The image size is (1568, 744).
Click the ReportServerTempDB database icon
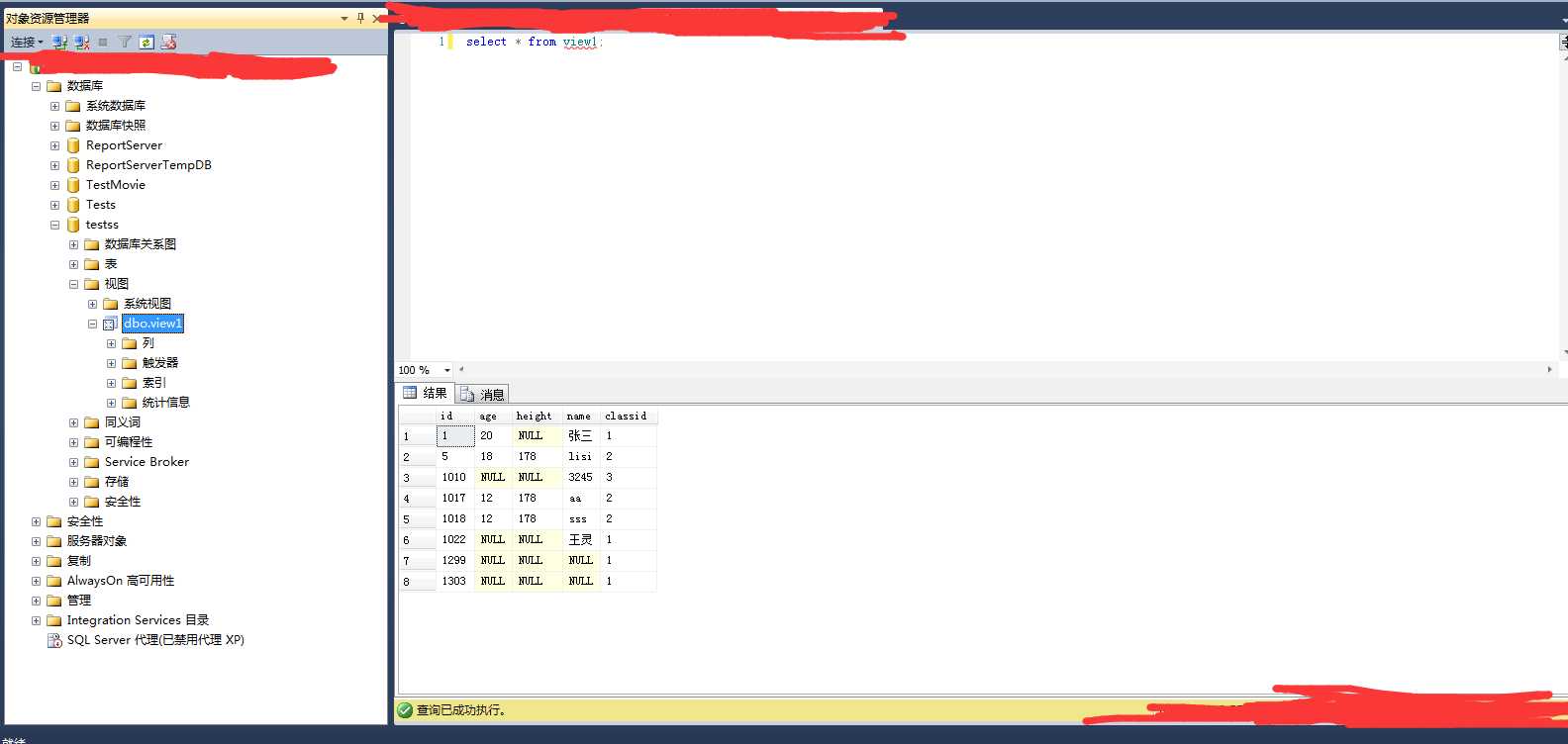click(x=73, y=165)
